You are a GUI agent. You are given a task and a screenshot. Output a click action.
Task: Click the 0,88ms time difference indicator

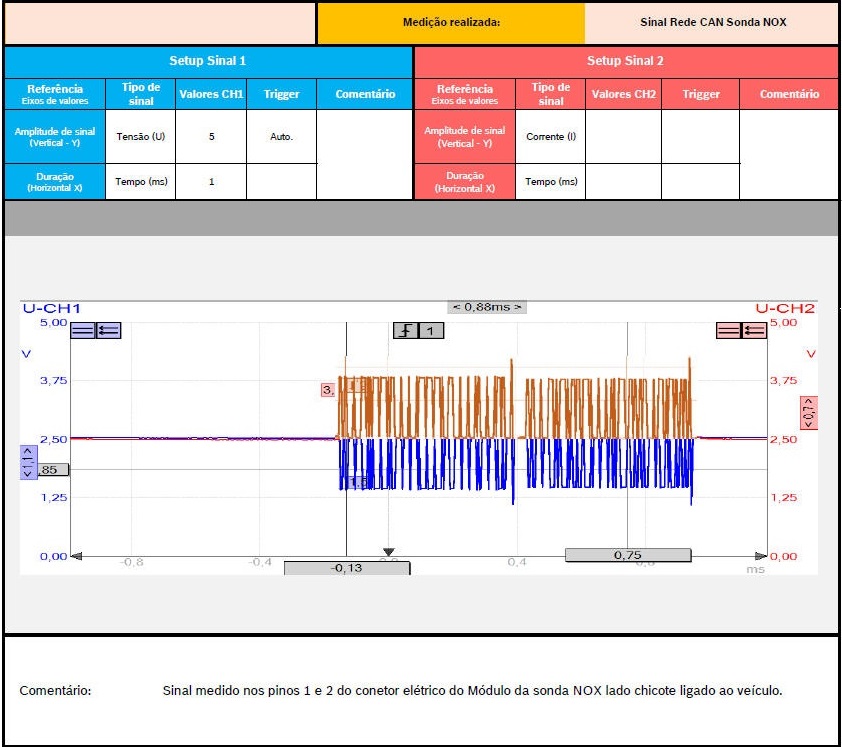(487, 307)
